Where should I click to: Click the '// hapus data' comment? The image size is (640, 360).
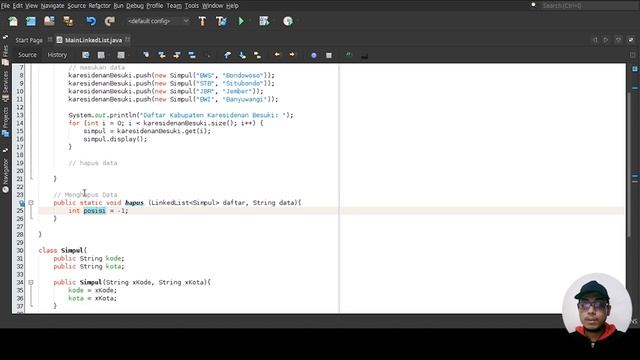pyautogui.click(x=93, y=163)
